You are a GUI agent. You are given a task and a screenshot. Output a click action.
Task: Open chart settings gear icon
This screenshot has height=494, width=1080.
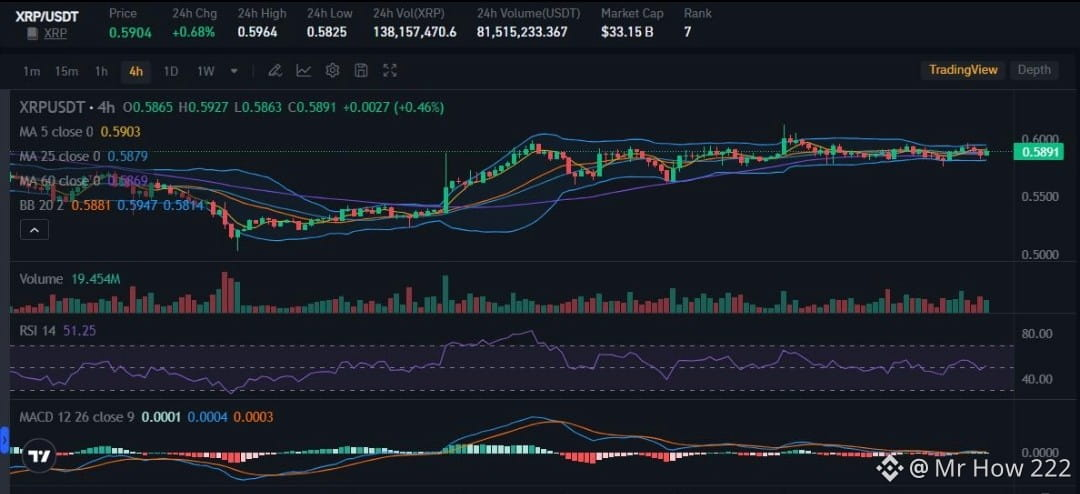pos(333,70)
